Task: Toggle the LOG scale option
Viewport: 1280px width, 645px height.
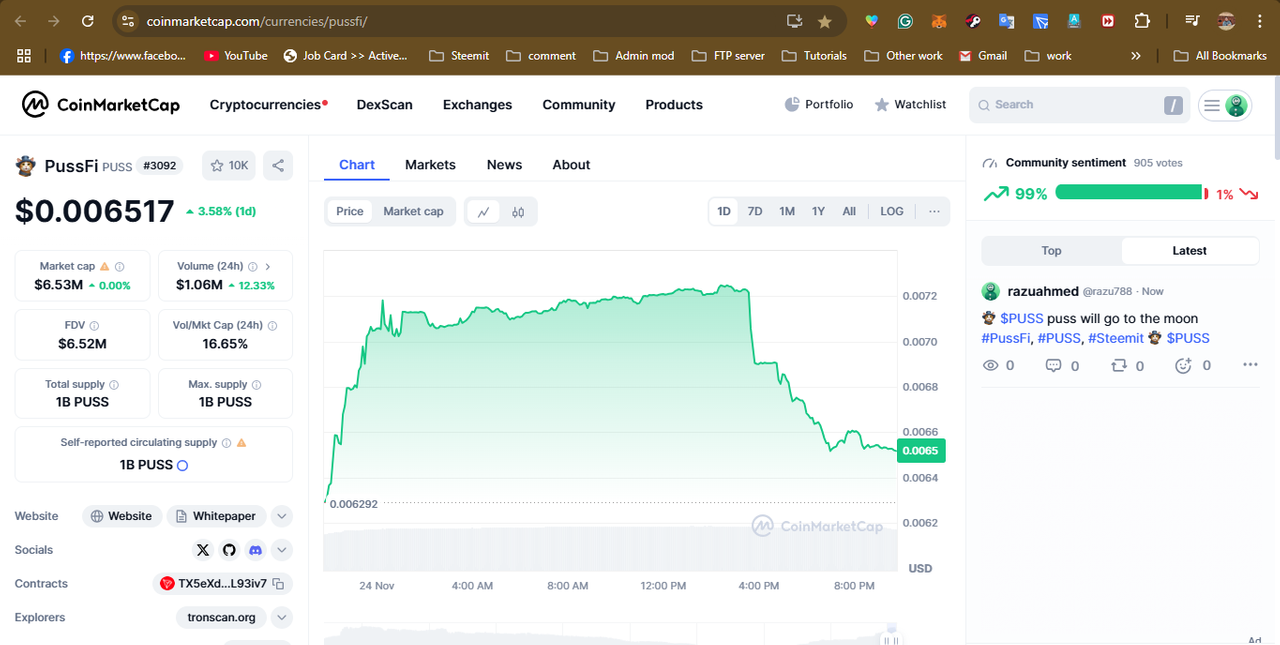Action: tap(891, 211)
